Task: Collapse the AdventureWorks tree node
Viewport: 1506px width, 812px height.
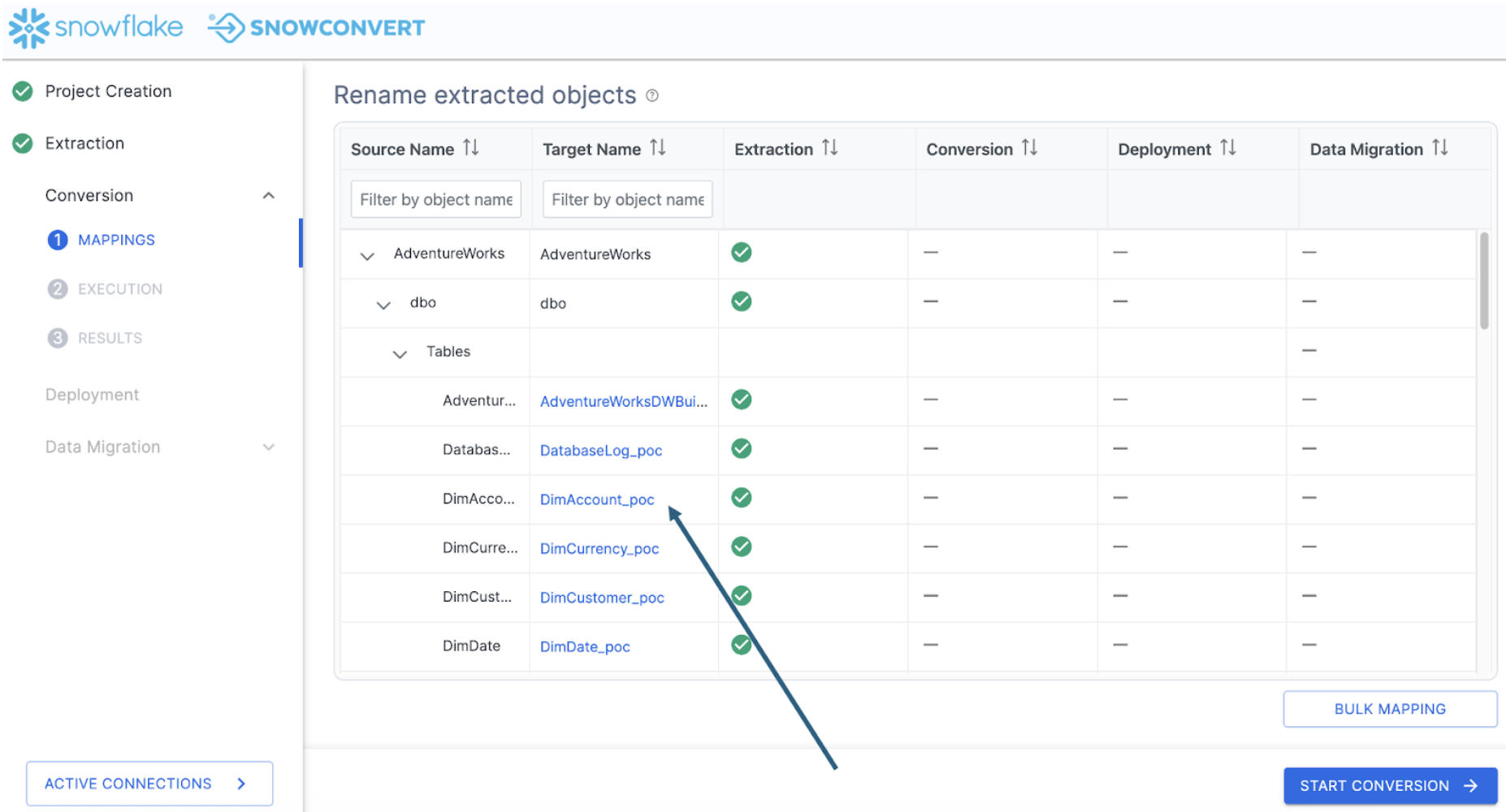Action: [x=366, y=254]
